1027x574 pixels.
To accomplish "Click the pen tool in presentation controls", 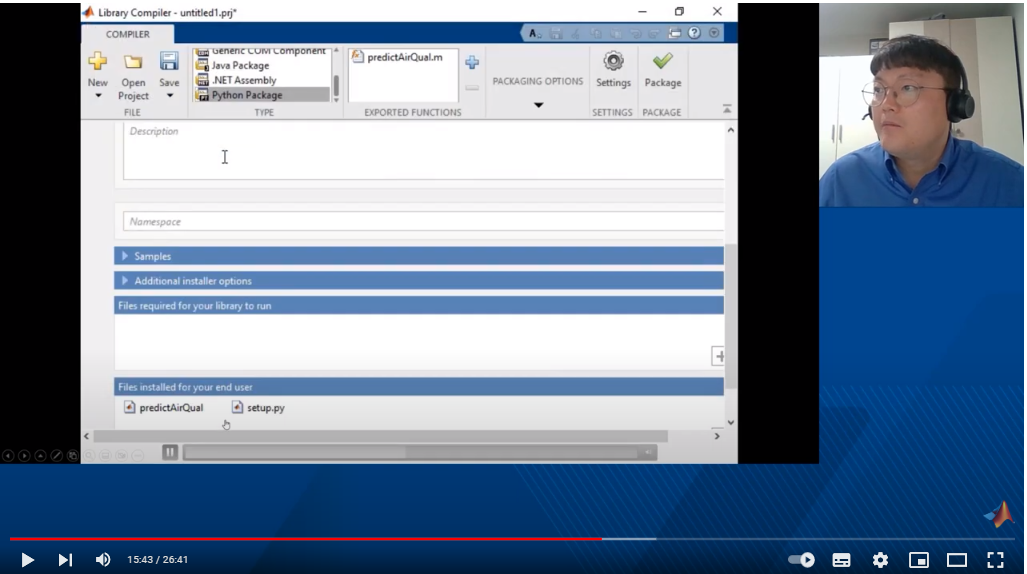I will [x=56, y=455].
